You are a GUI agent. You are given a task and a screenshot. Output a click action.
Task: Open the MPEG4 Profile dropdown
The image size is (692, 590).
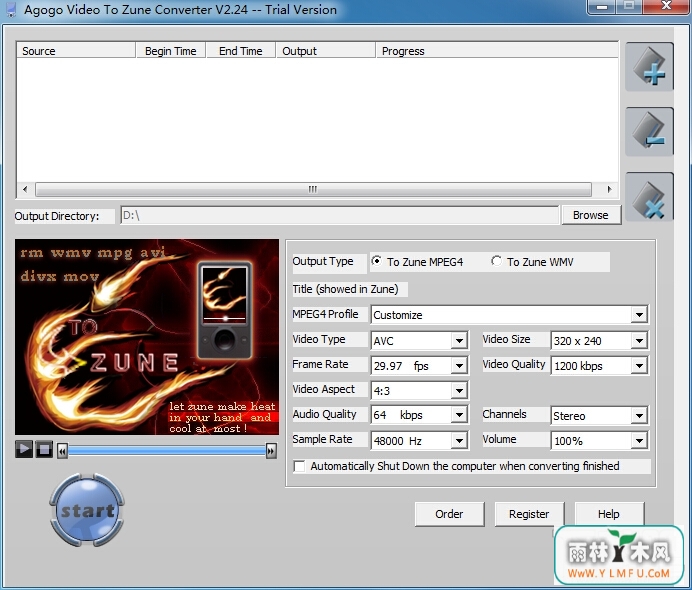coord(639,315)
